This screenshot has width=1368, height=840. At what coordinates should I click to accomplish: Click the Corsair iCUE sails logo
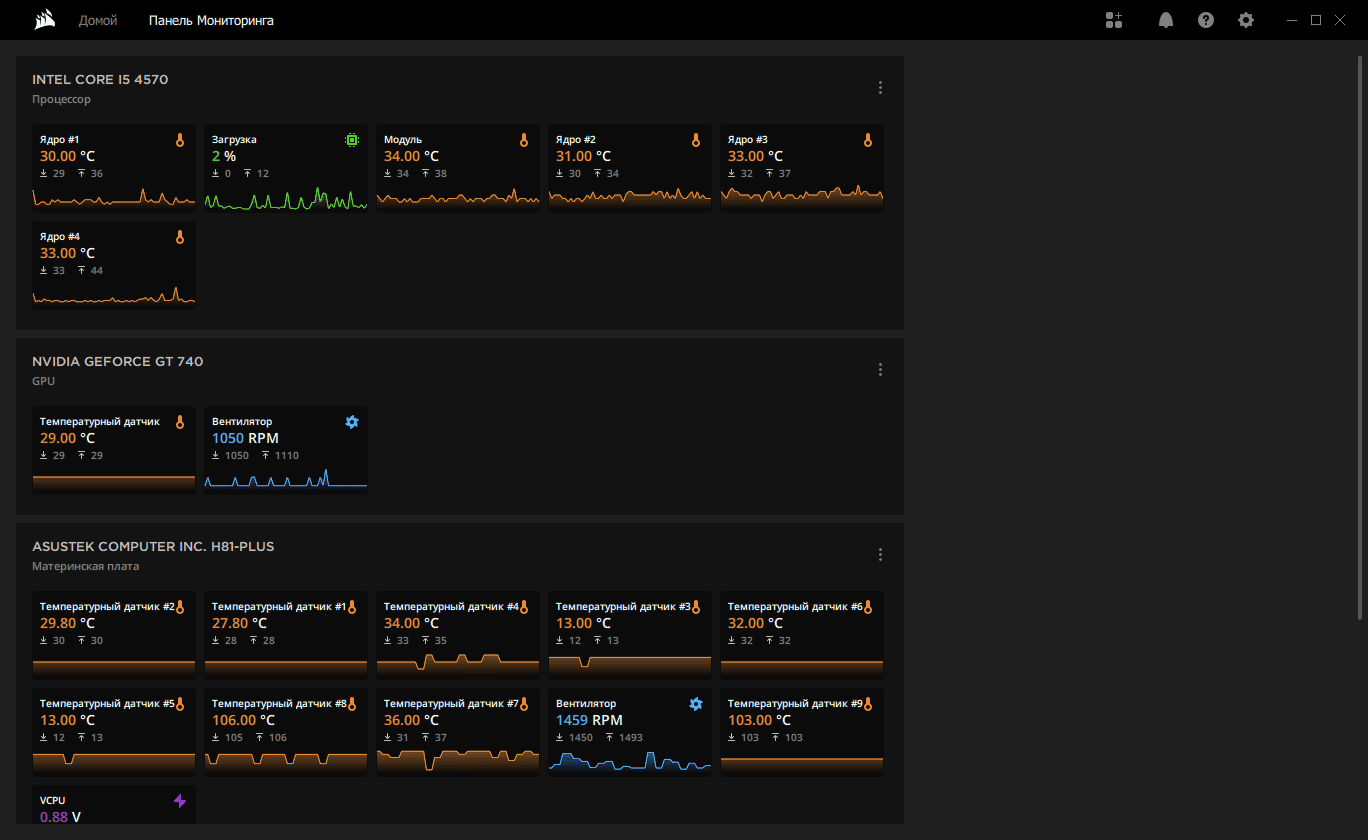pyautogui.click(x=44, y=20)
